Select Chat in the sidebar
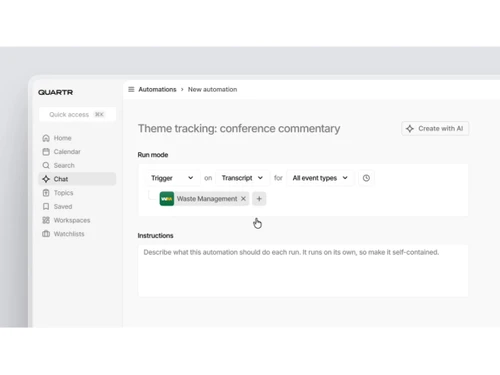This screenshot has height=375, width=500. [77, 179]
